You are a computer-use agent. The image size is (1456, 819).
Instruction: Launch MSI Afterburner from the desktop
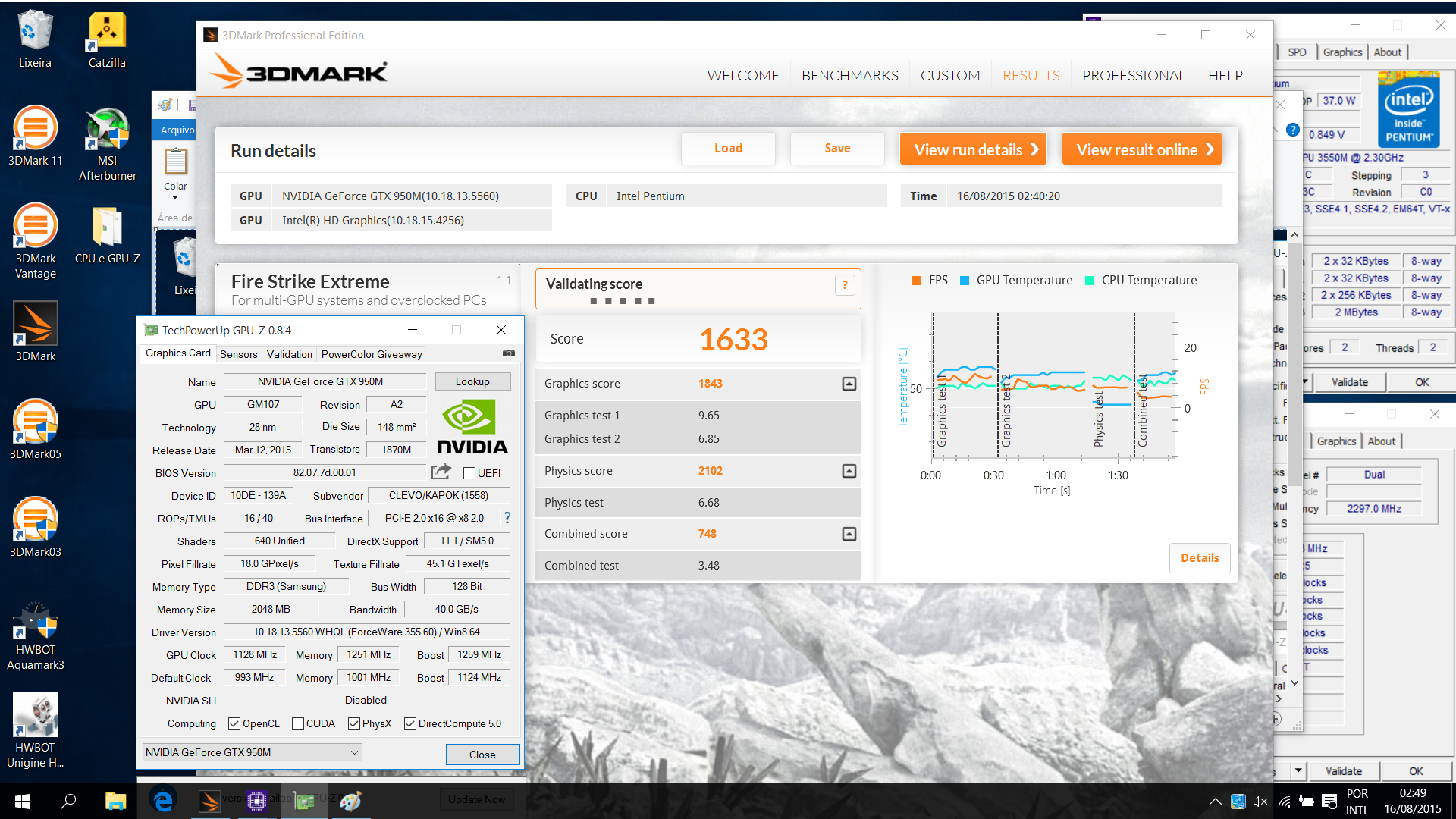point(107,144)
